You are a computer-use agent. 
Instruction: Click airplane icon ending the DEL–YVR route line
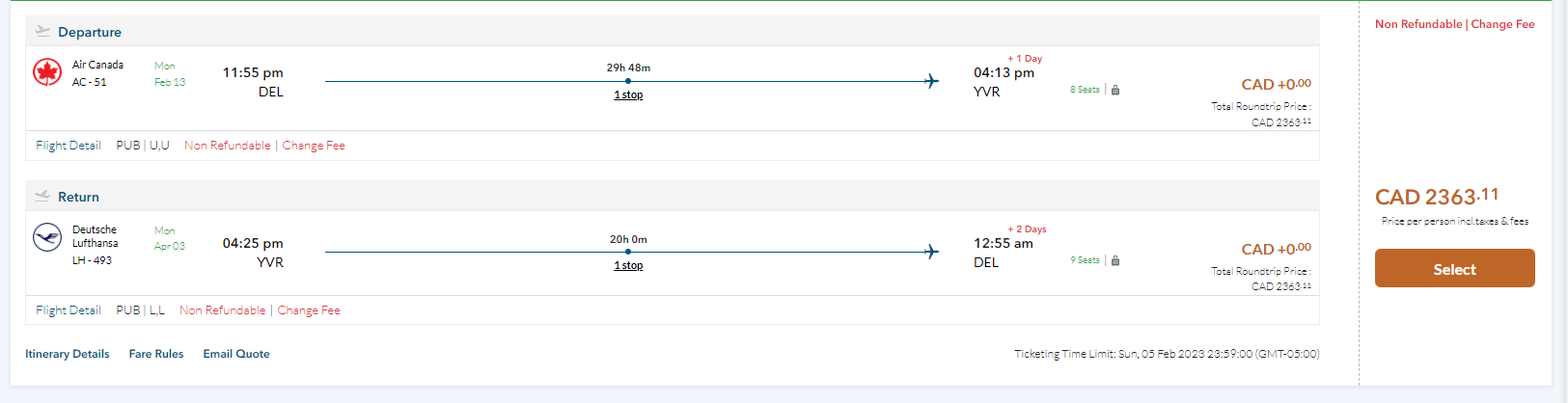(x=931, y=82)
